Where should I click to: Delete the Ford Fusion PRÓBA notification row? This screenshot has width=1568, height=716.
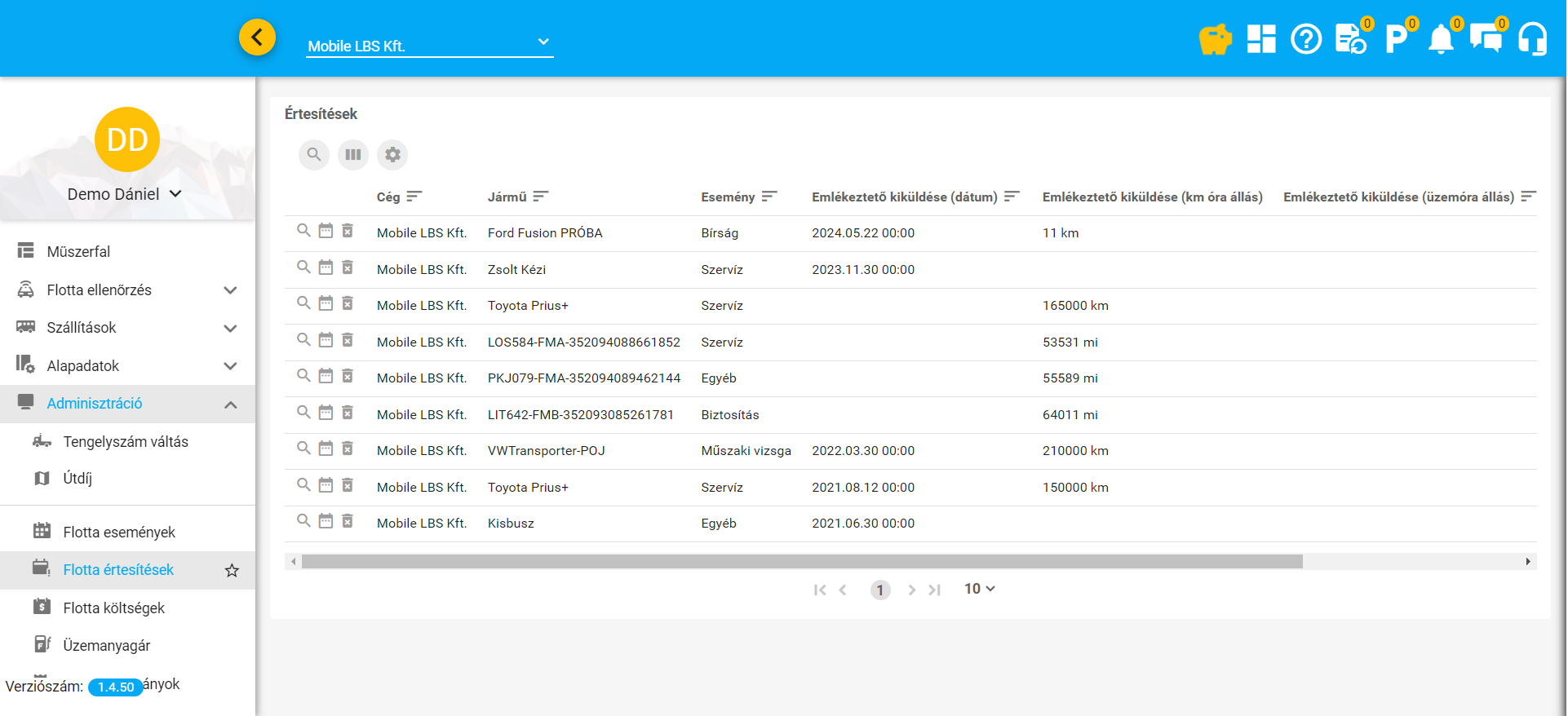348,232
